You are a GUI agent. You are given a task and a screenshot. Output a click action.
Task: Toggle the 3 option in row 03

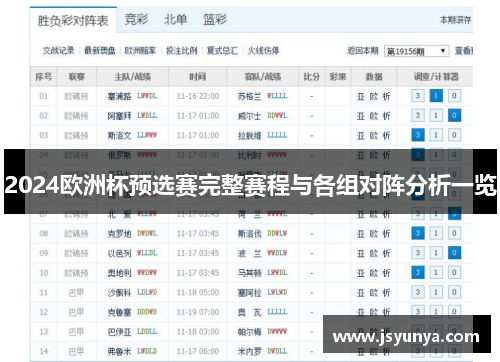[418, 135]
